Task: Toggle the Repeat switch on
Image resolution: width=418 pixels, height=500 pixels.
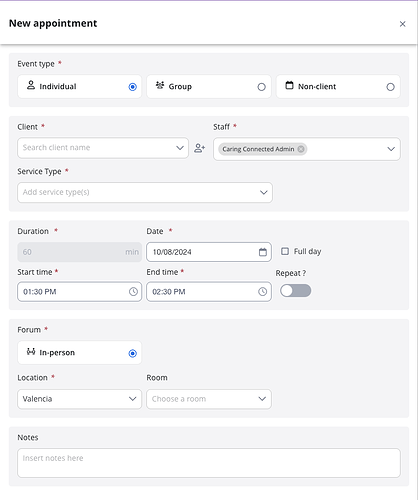Action: 295,291
